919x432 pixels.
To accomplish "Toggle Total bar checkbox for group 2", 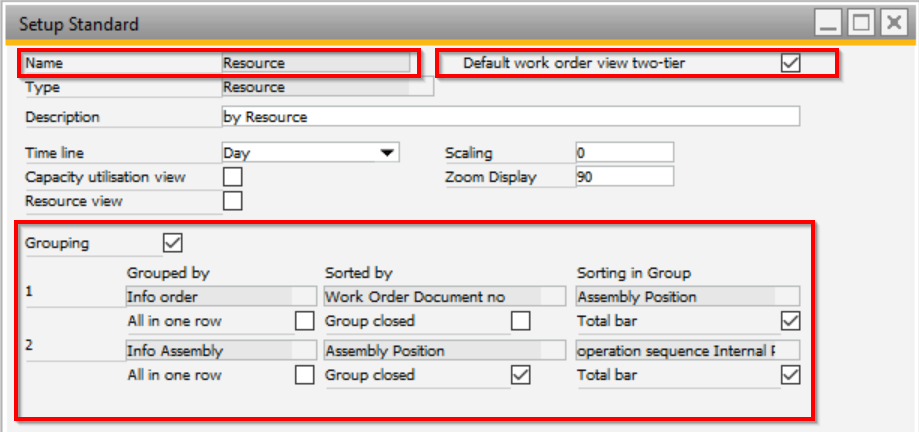I will point(790,375).
